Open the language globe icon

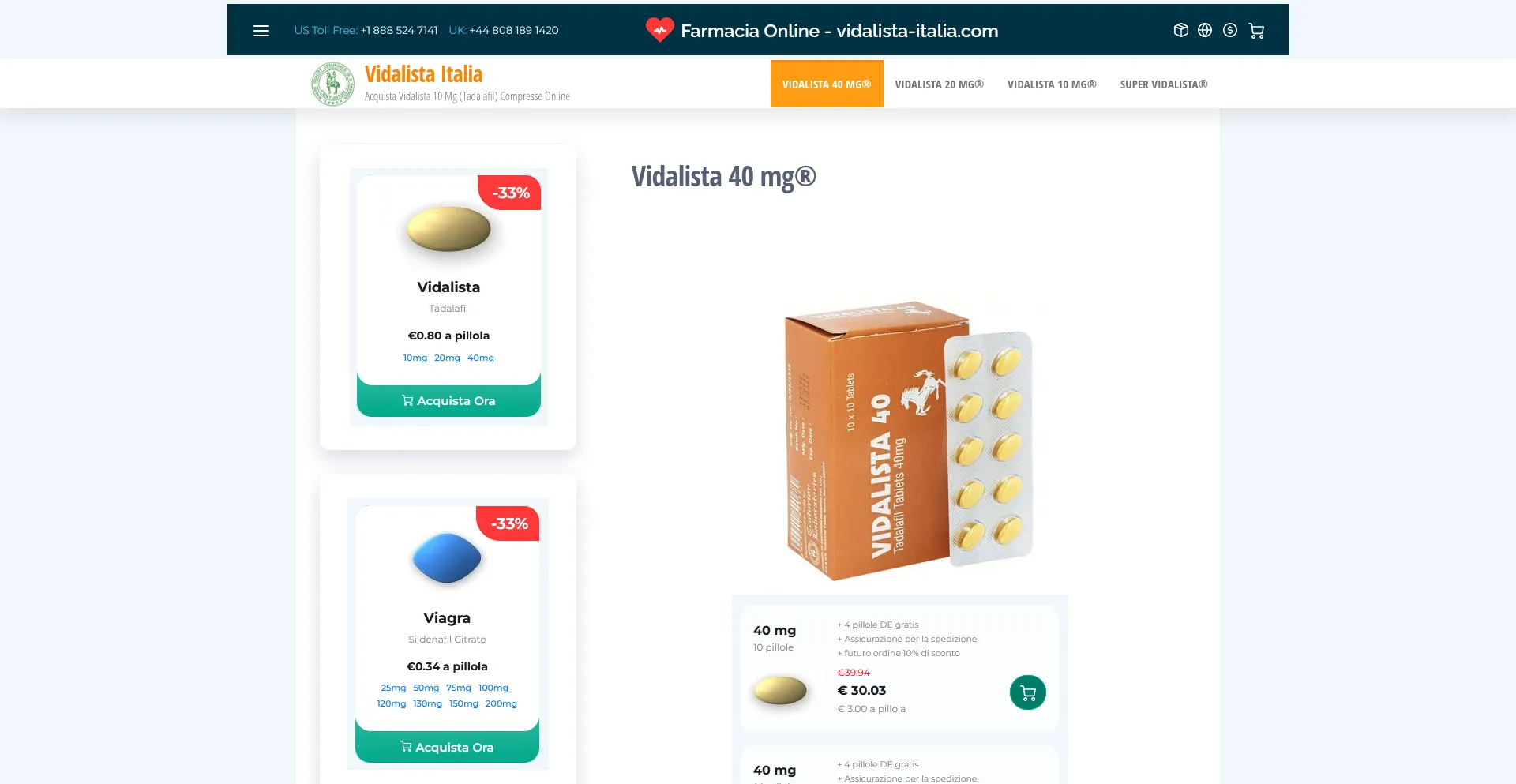(1205, 30)
